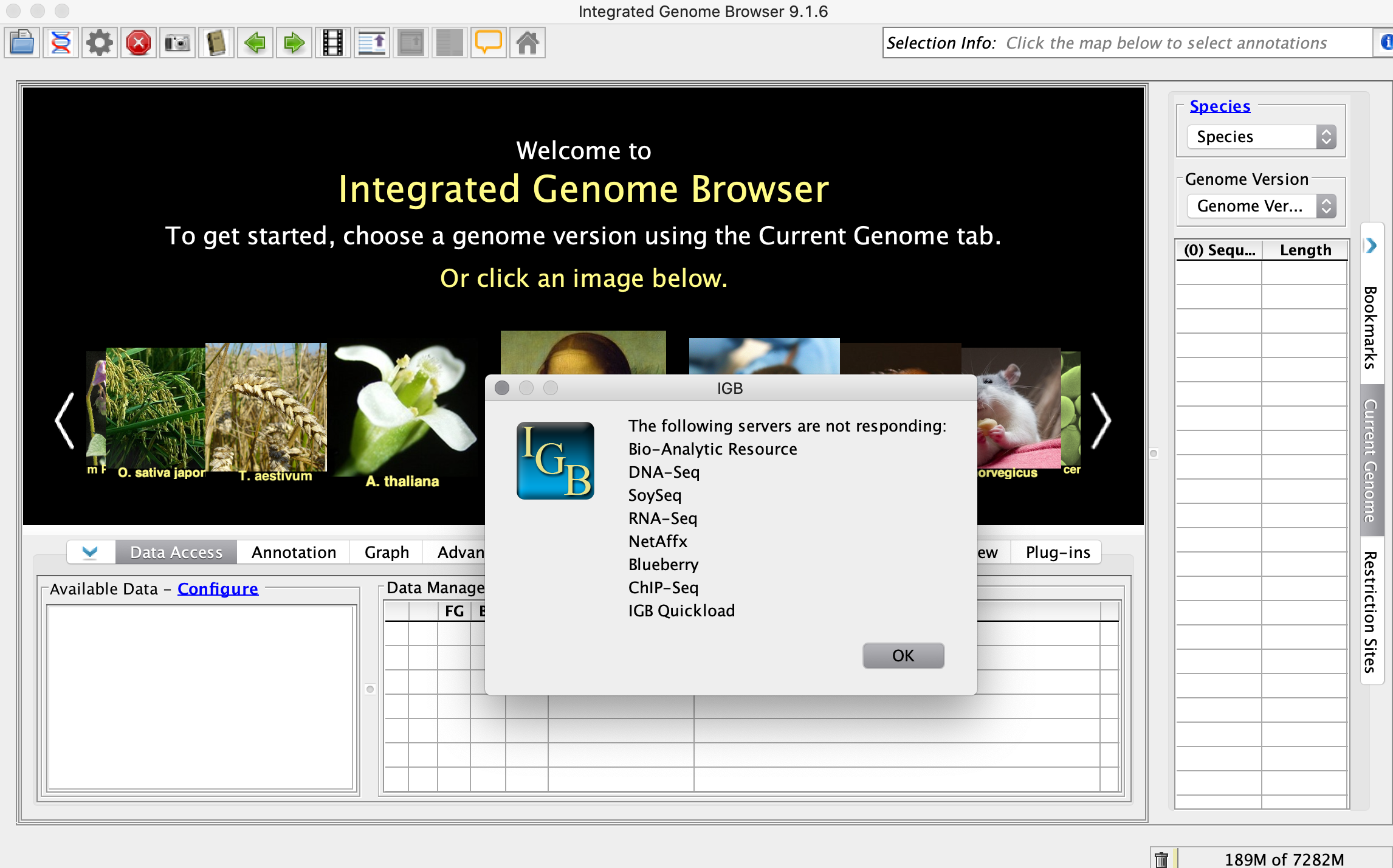Screen dimensions: 1393x868
Task: Click the Length column header
Action: click(x=1305, y=250)
